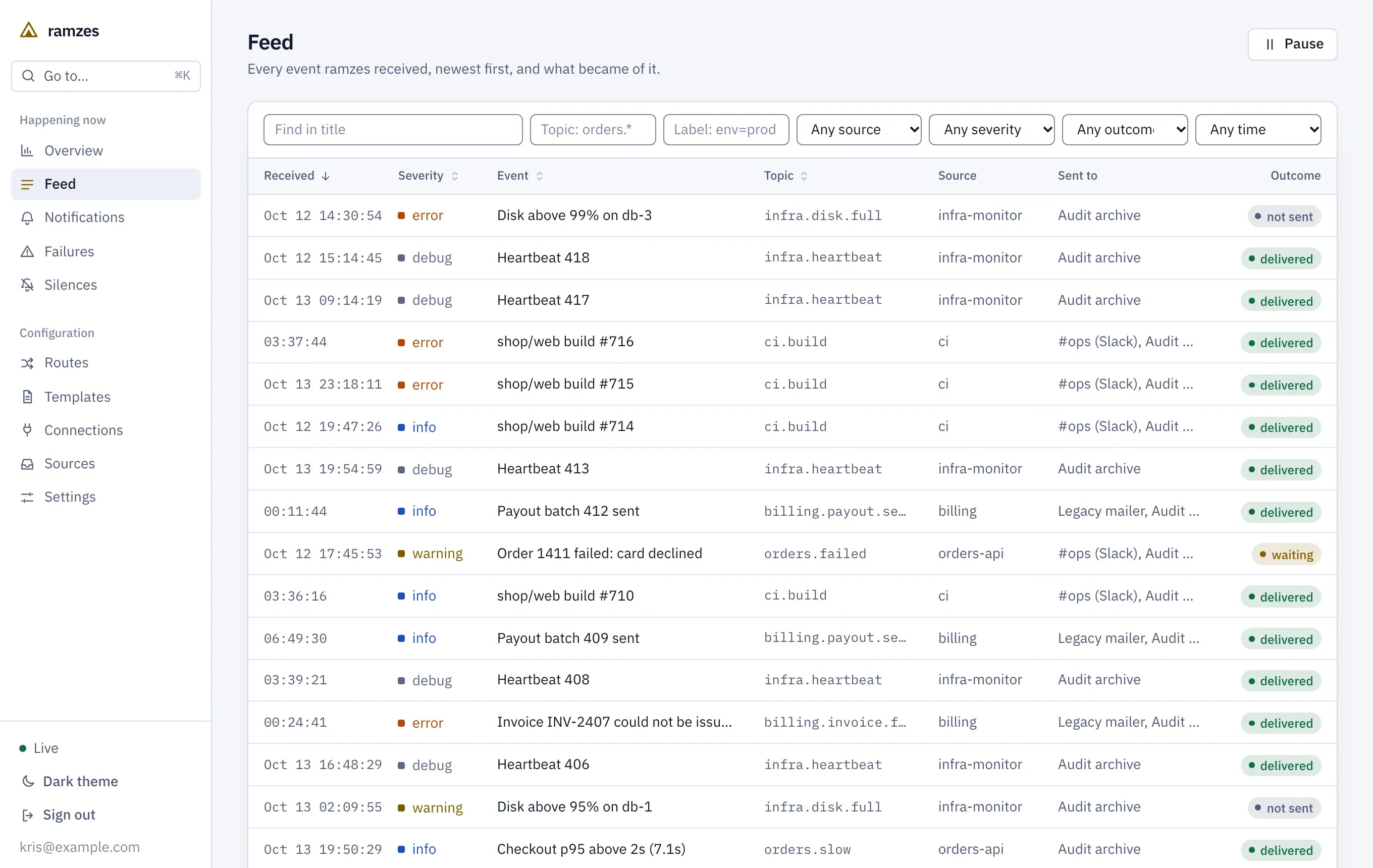Sort by Received column header

point(297,176)
